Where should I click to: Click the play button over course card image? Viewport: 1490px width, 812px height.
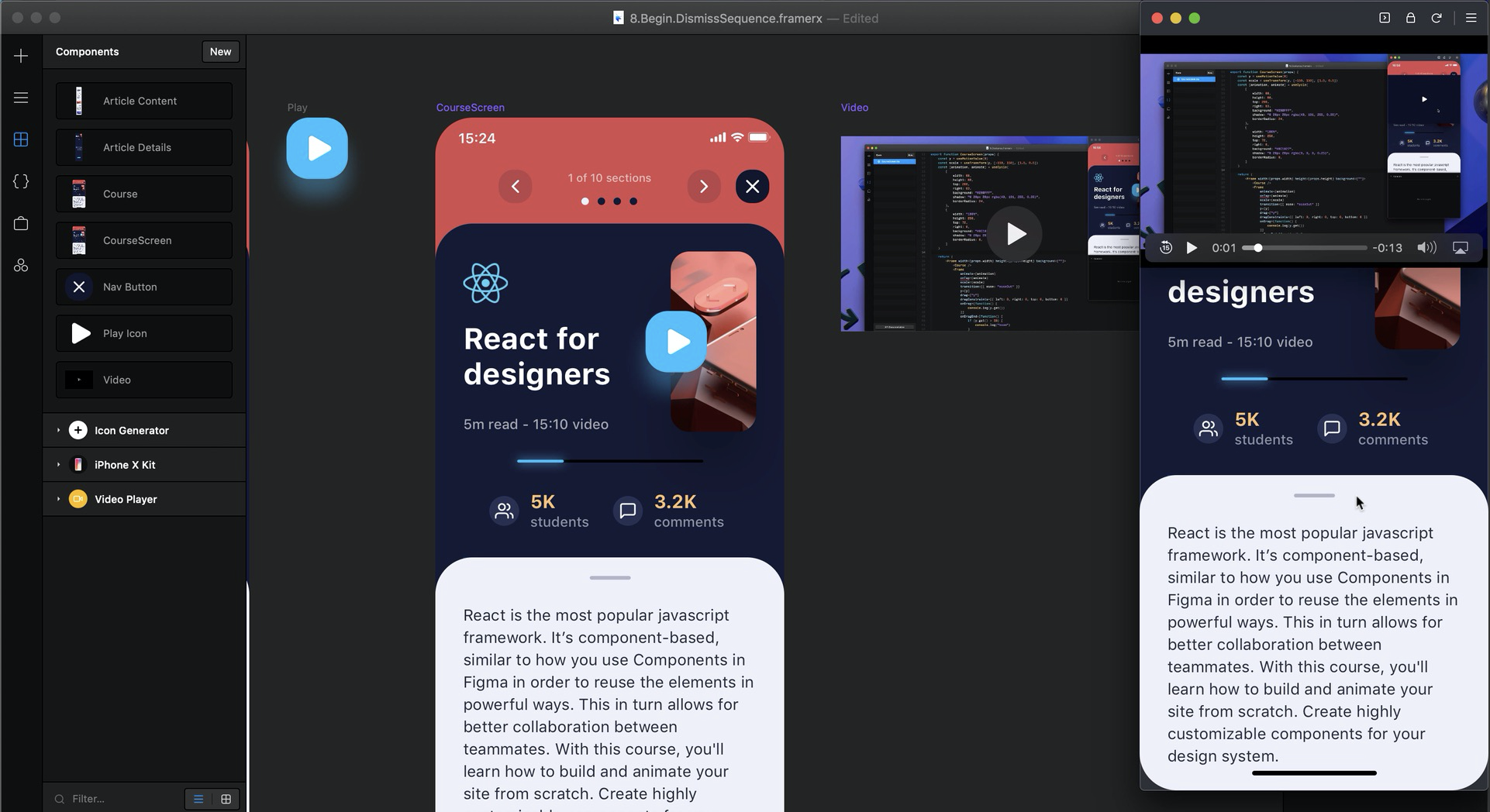click(676, 342)
